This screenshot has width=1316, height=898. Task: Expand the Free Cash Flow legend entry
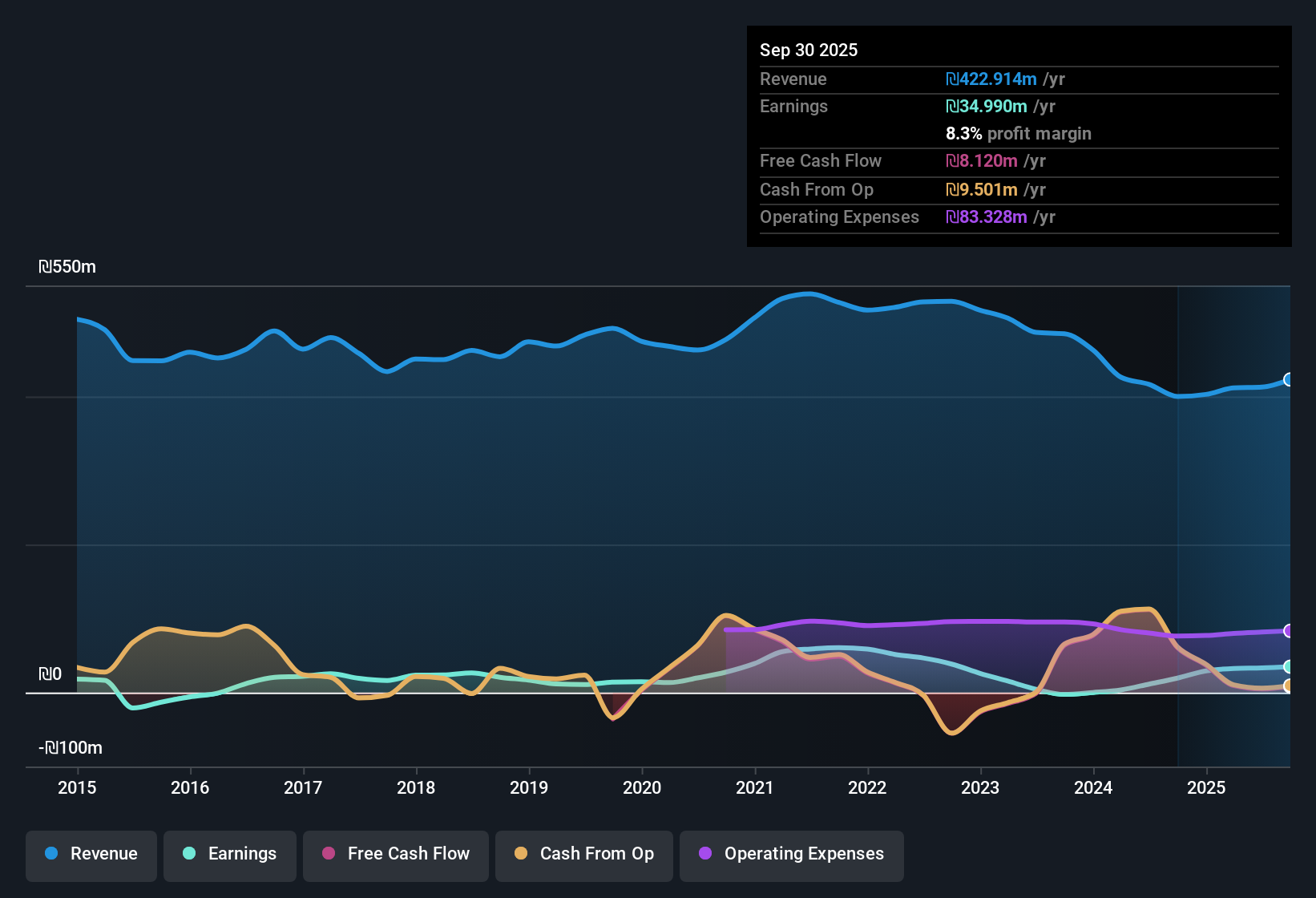coord(395,854)
